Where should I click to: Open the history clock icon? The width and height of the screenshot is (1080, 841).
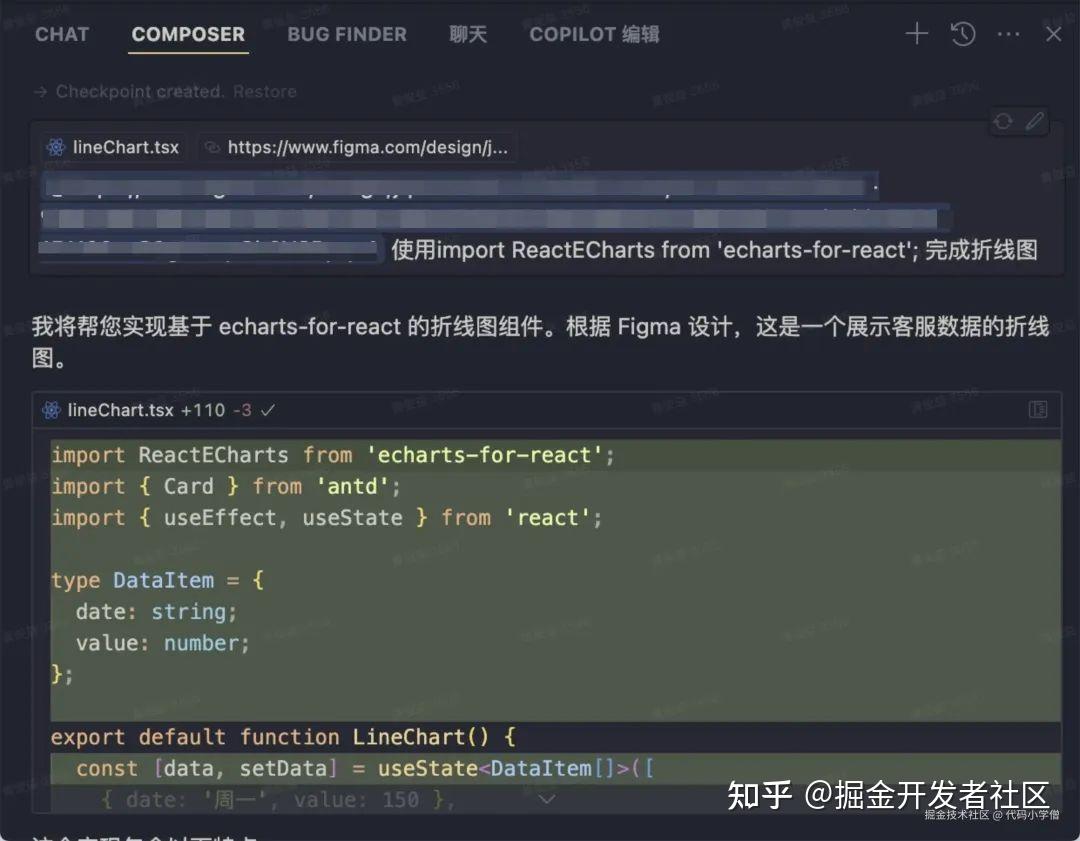963,34
